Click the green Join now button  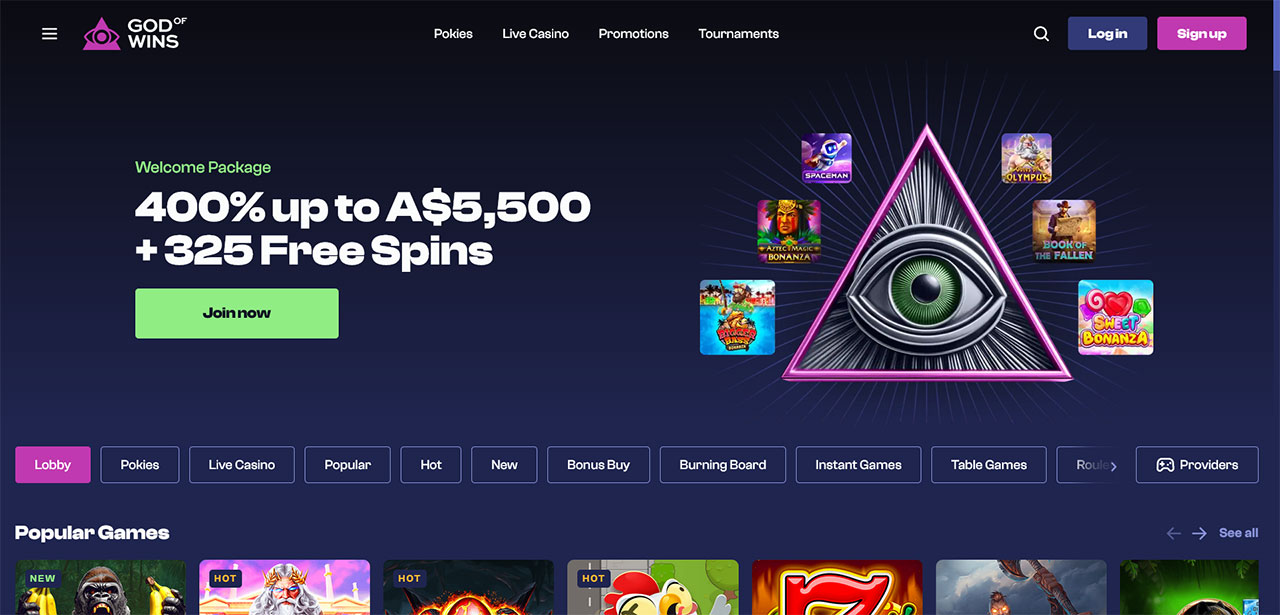pyautogui.click(x=237, y=313)
